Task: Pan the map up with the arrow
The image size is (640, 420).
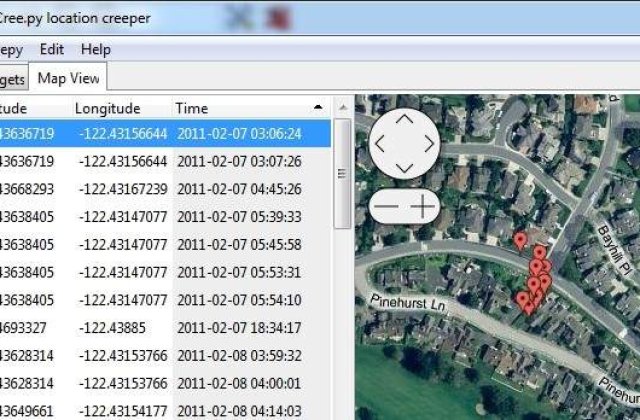Action: point(403,120)
